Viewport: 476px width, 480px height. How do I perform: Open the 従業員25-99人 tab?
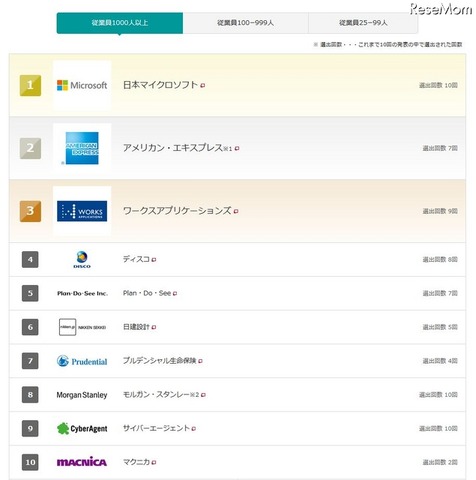[363, 23]
